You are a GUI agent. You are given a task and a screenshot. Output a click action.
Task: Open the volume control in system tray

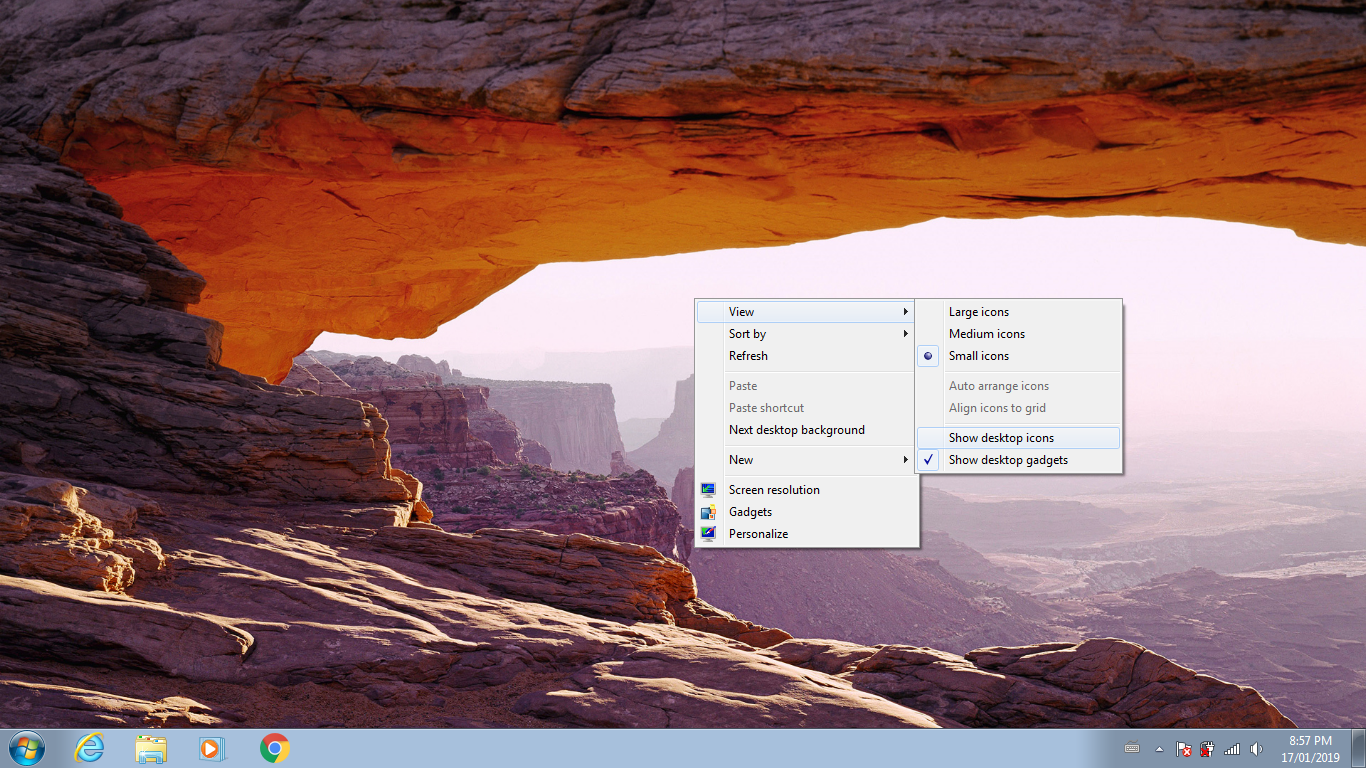1255,748
